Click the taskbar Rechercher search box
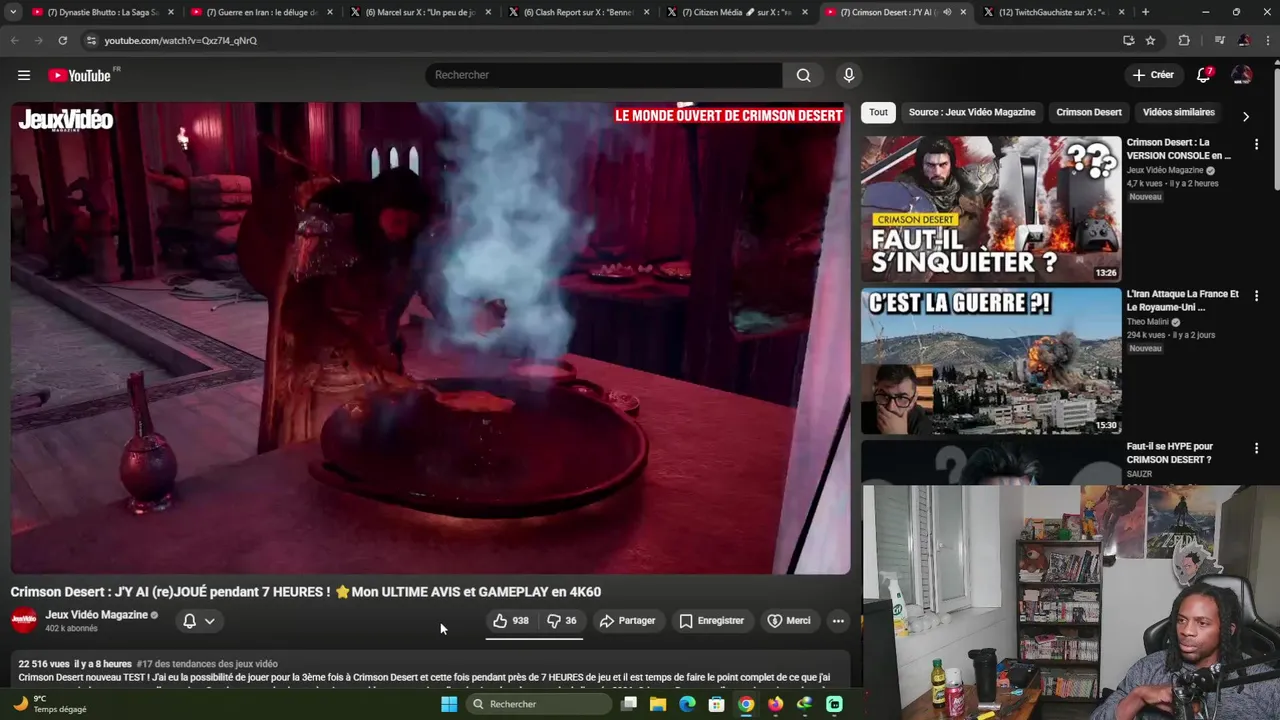Viewport: 1280px width, 720px height. coord(538,704)
